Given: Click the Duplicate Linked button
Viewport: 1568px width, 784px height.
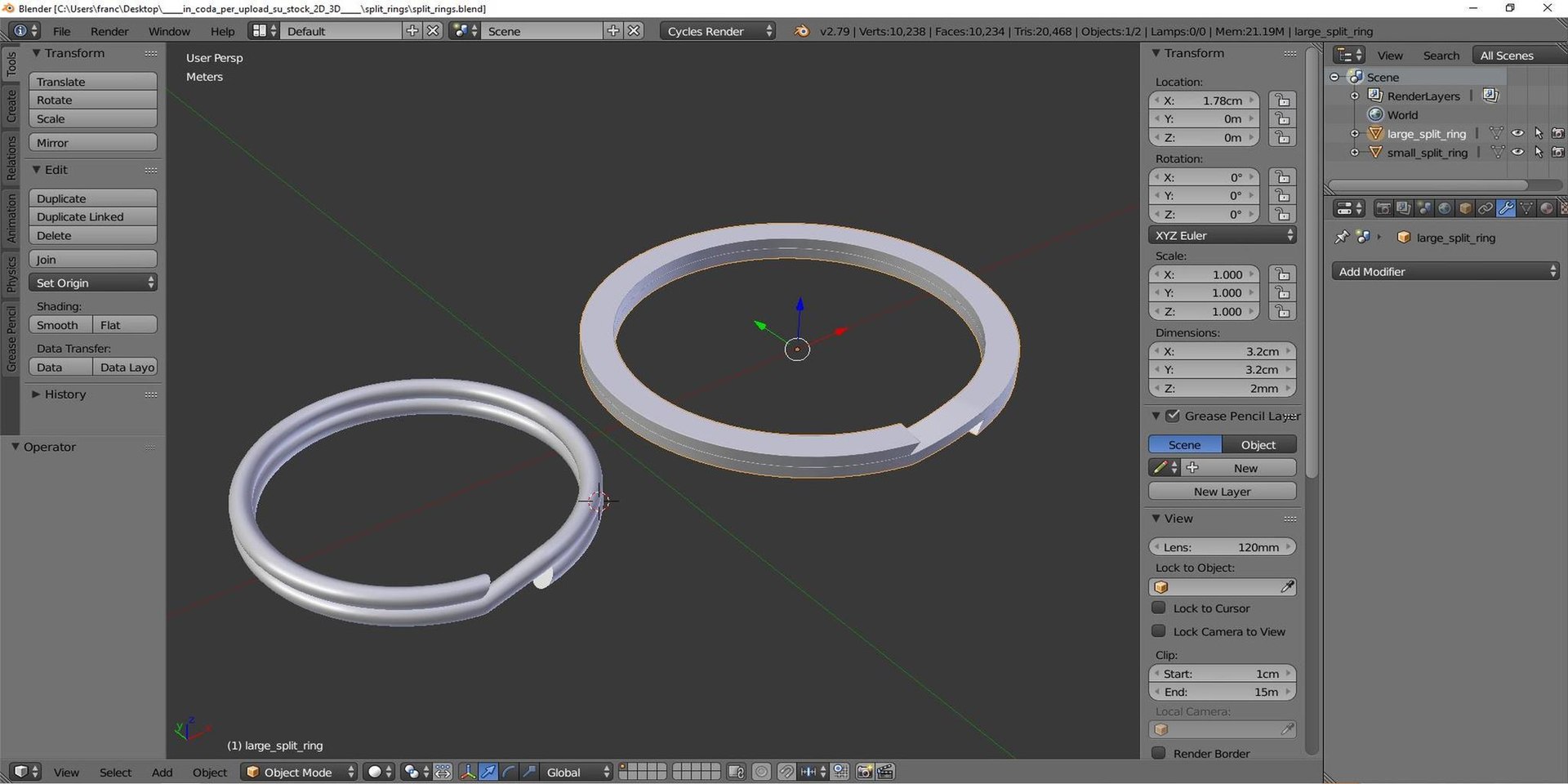Looking at the screenshot, I should click(93, 216).
